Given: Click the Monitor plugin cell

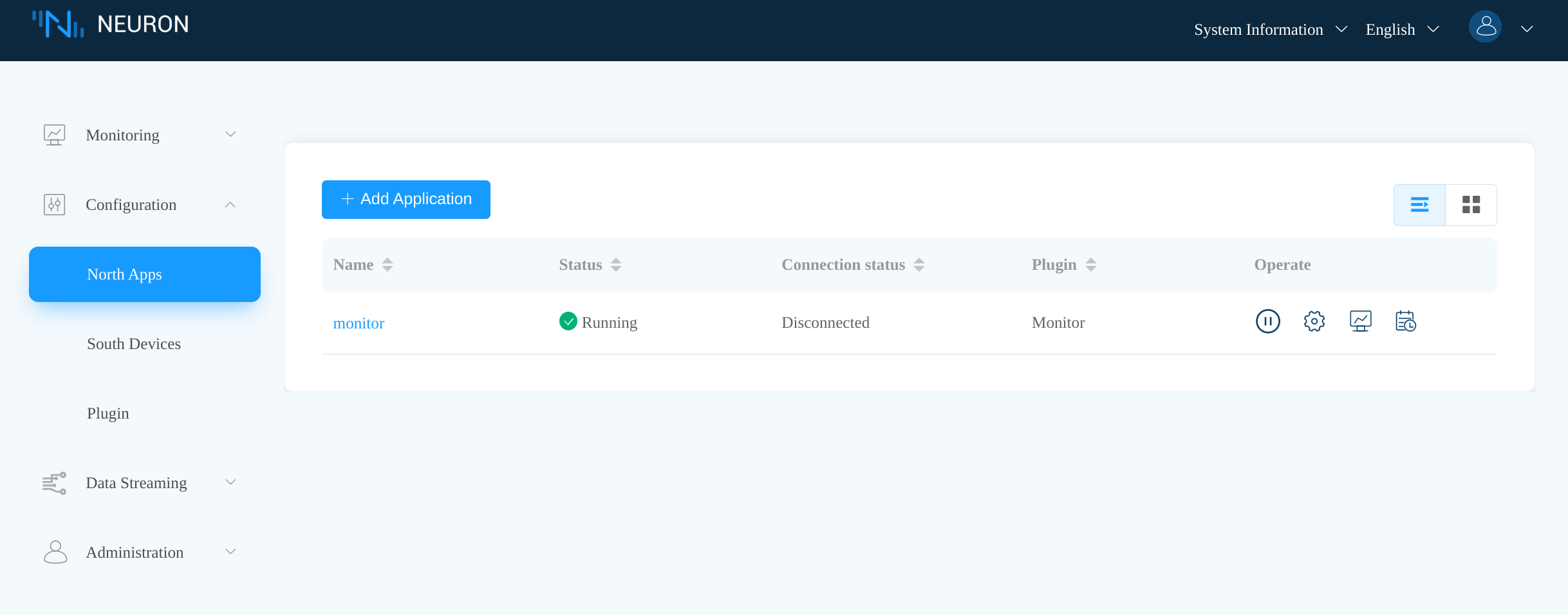Looking at the screenshot, I should (1058, 323).
